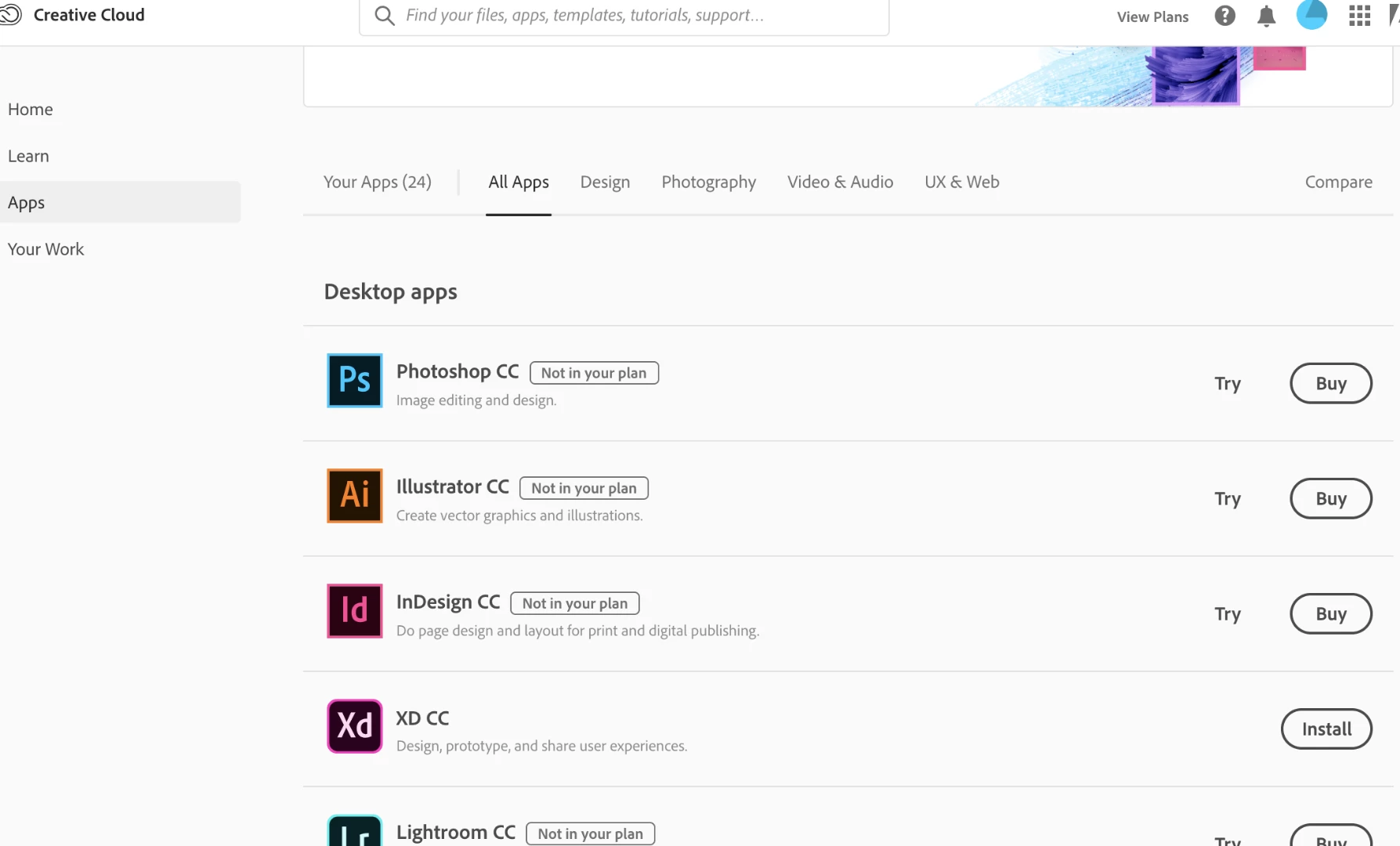Click Try for Photoshop CC
Viewport: 1400px width, 846px height.
(1228, 384)
